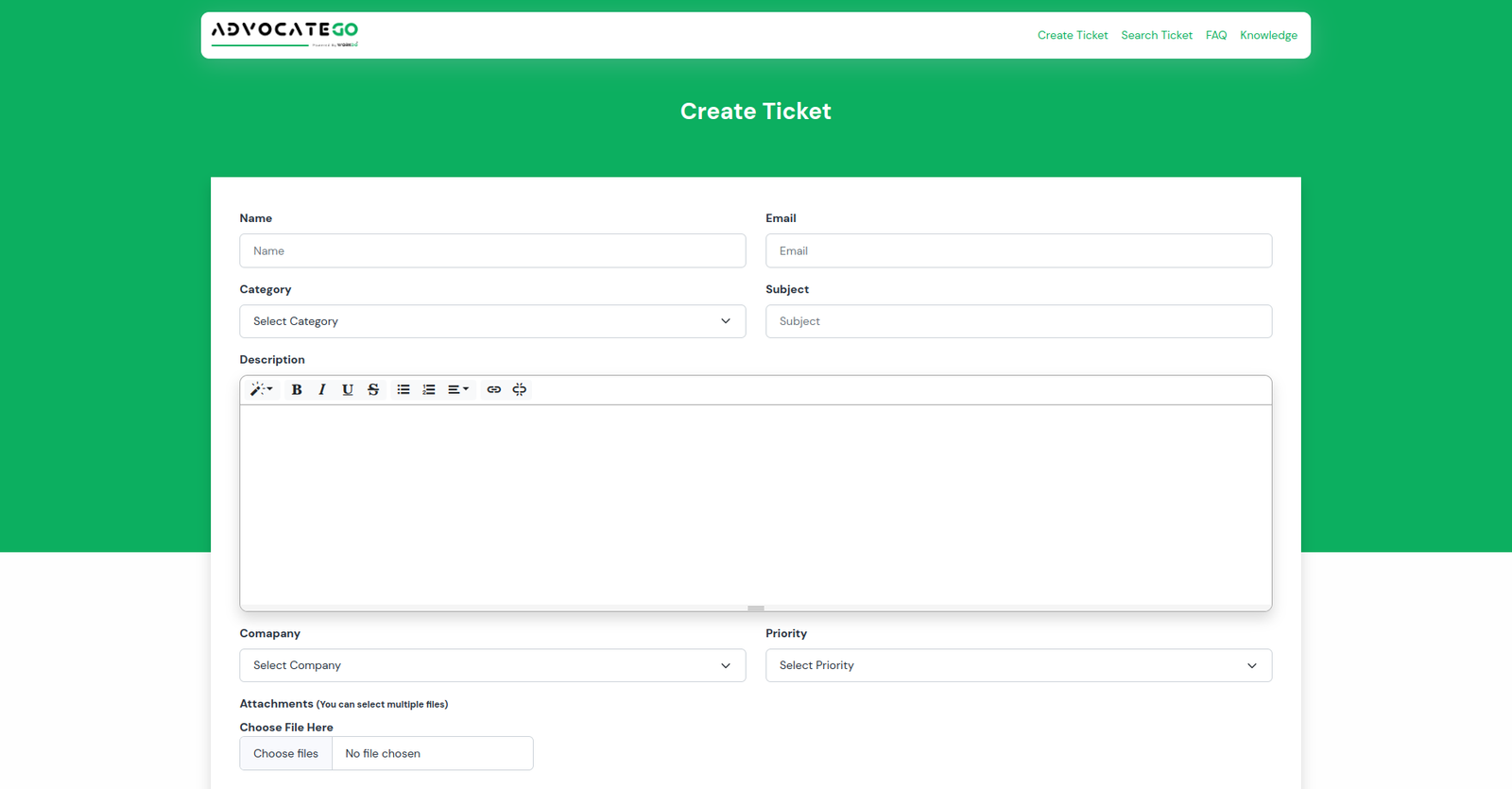1512x789 pixels.
Task: Focus the Email input field
Action: tap(1018, 250)
